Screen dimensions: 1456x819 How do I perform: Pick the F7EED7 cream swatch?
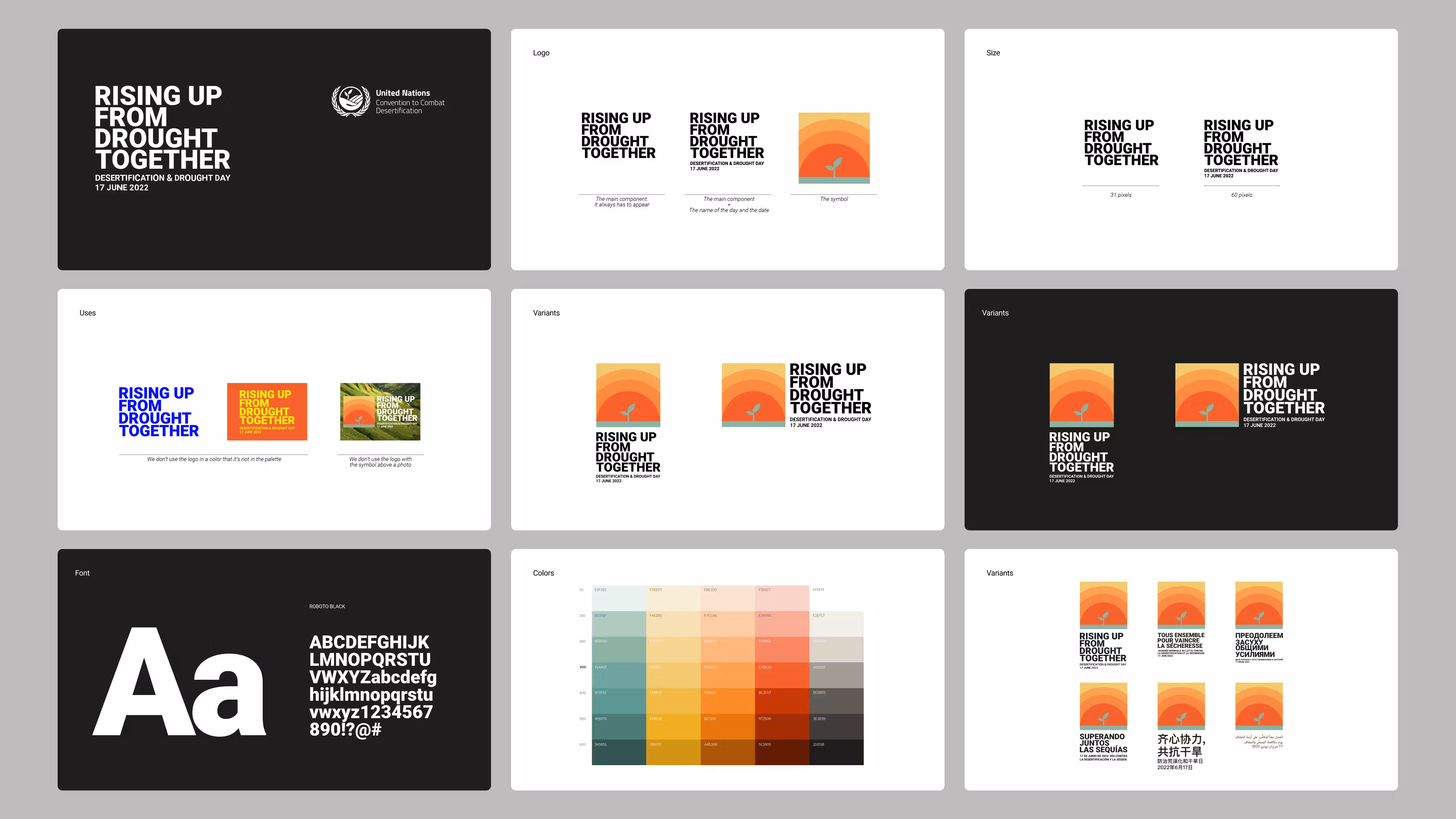(673, 598)
